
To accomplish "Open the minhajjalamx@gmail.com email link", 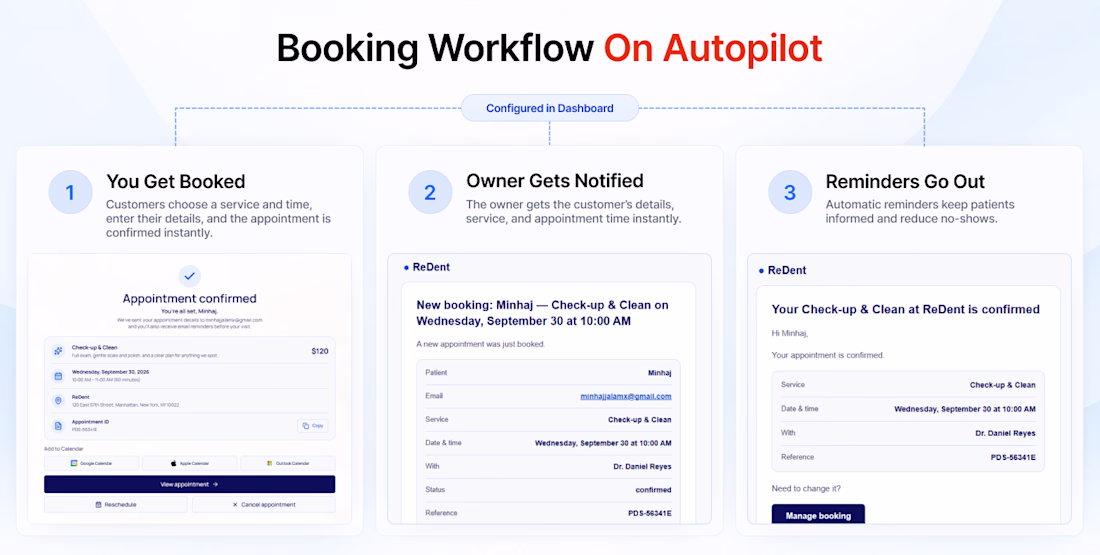I will pyautogui.click(x=626, y=396).
